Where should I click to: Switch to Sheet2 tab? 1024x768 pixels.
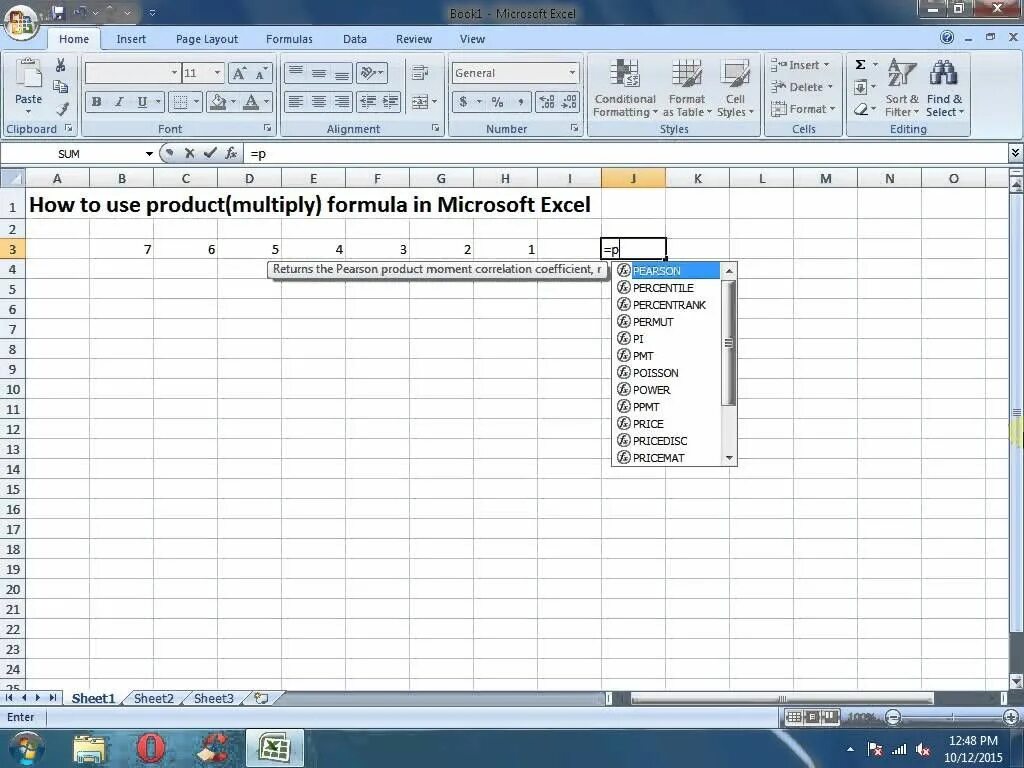[153, 698]
